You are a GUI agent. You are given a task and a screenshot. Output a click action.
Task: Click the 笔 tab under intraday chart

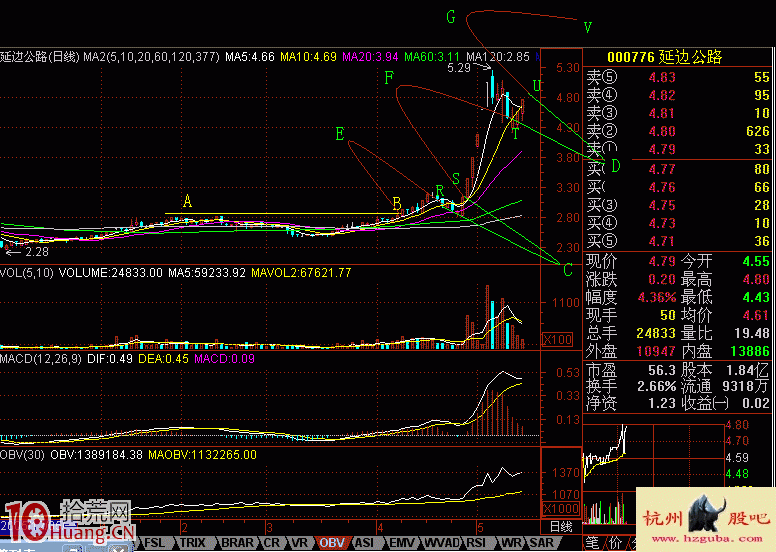[594, 542]
